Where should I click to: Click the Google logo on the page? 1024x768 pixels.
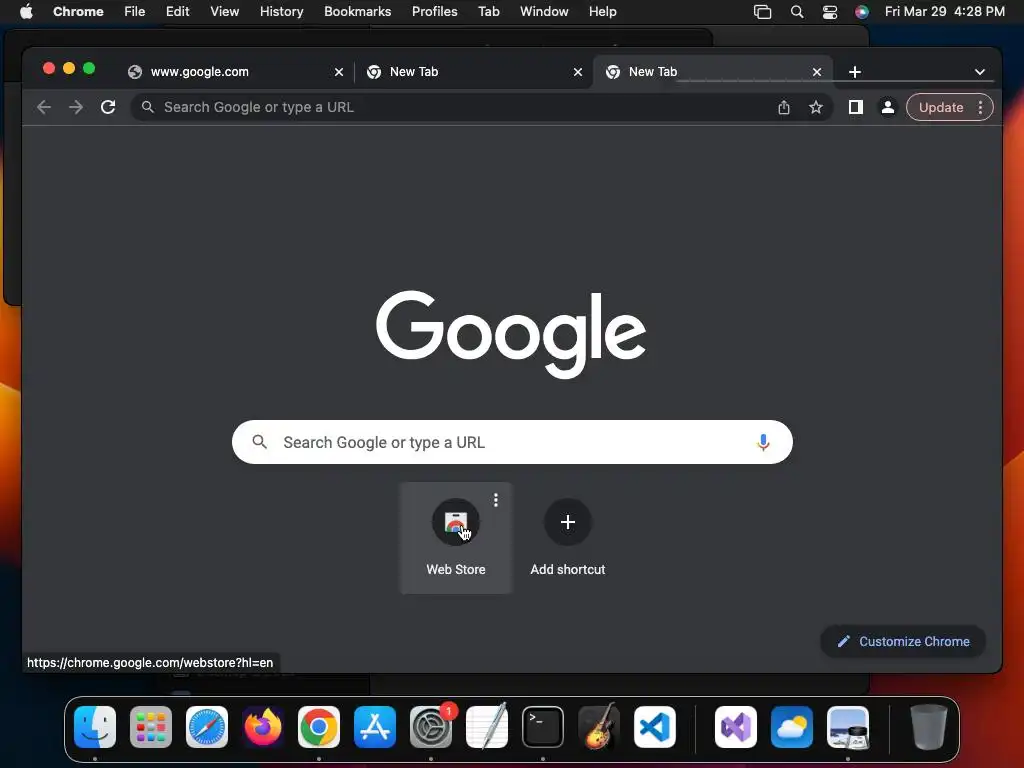pos(511,334)
